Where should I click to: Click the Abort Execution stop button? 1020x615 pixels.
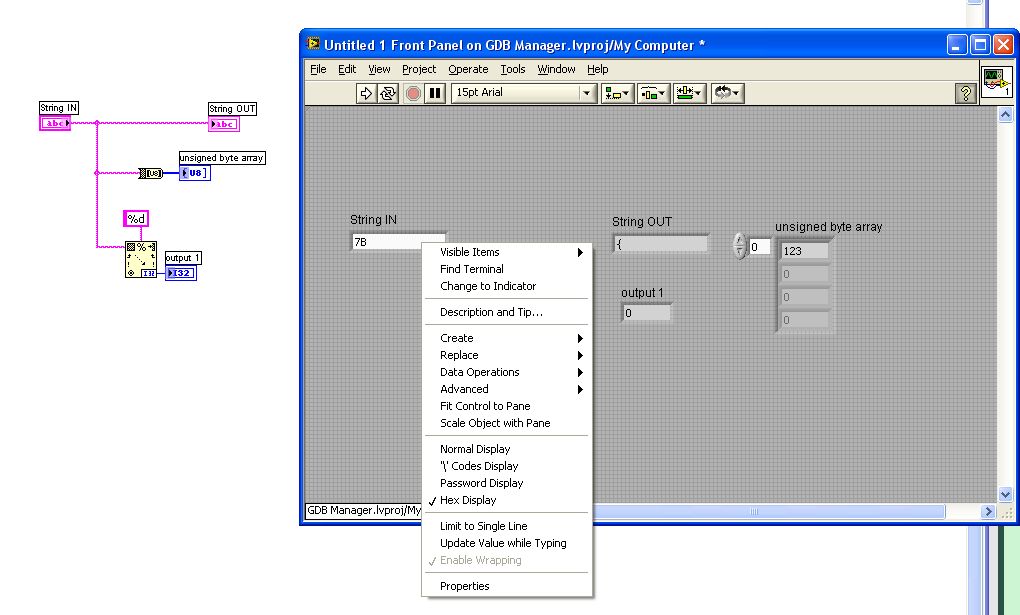click(412, 93)
